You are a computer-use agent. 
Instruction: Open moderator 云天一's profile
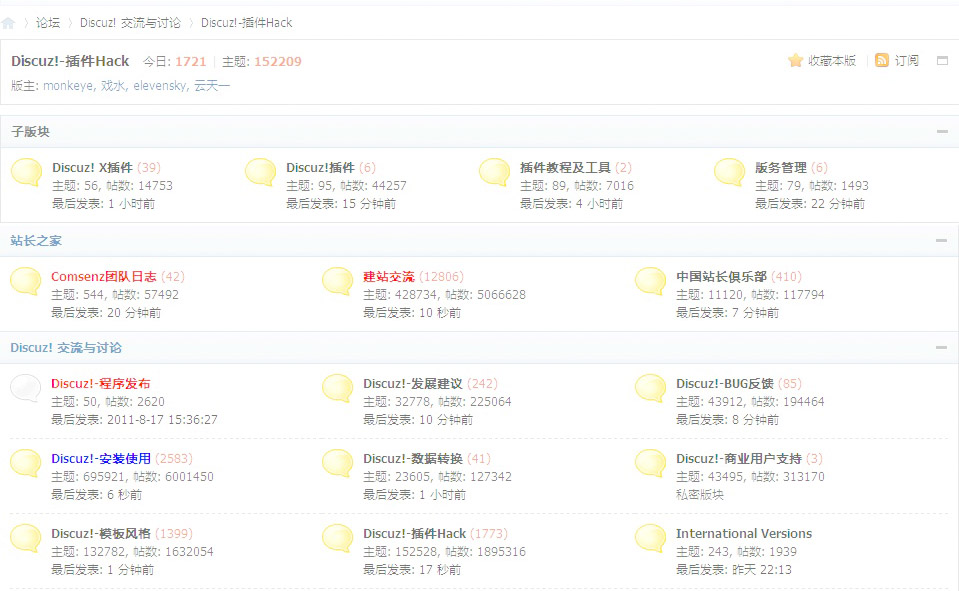pyautogui.click(x=212, y=86)
